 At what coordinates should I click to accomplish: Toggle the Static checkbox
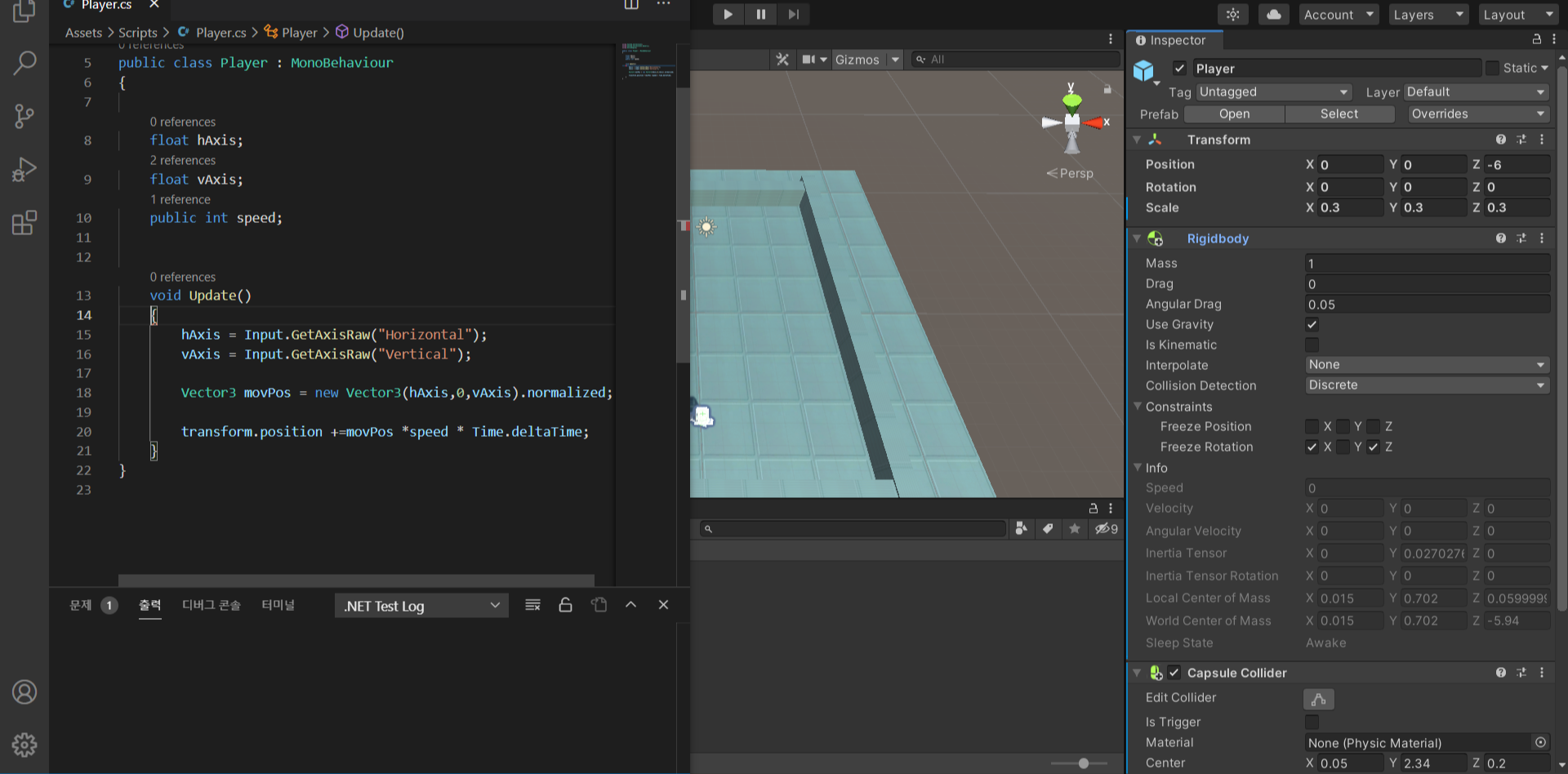(x=1492, y=69)
